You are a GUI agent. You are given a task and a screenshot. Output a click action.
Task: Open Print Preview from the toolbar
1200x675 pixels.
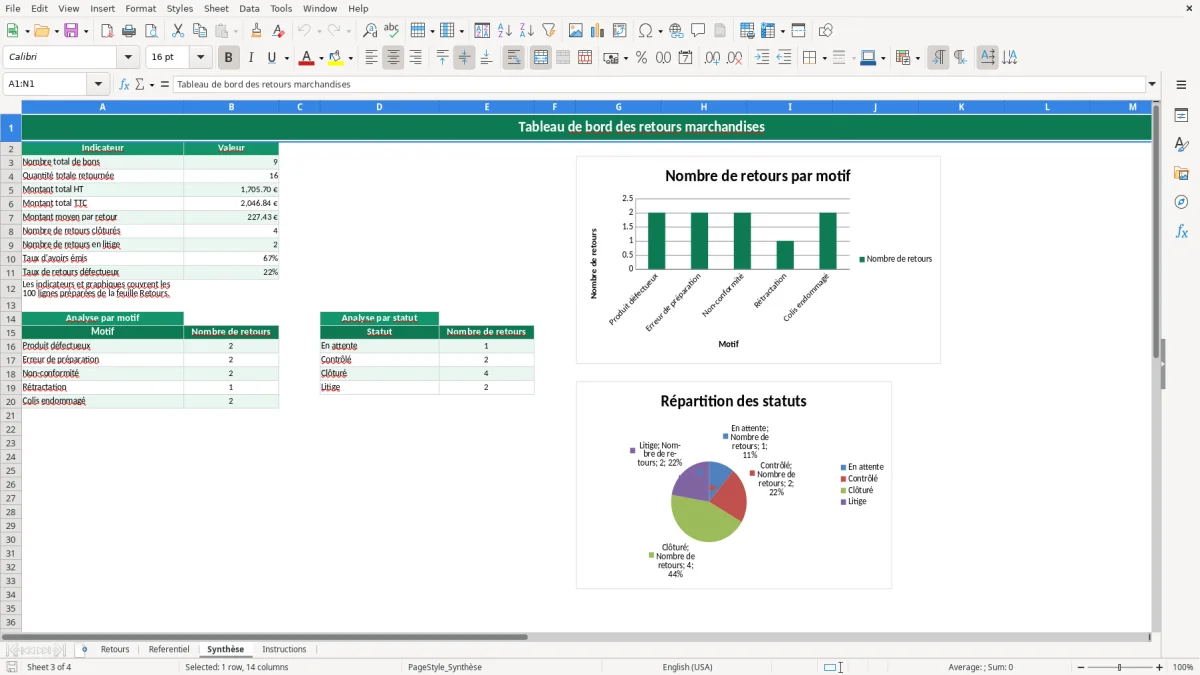click(x=151, y=31)
